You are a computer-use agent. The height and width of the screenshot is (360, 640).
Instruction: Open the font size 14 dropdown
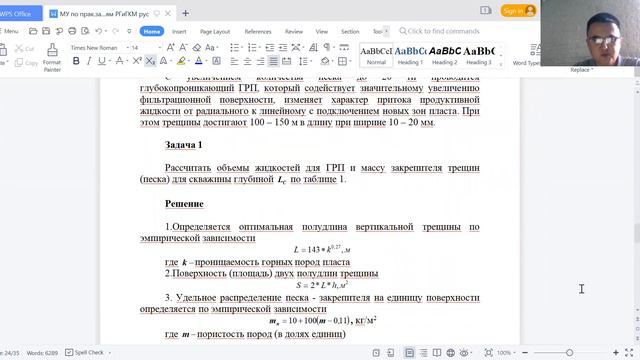click(159, 48)
